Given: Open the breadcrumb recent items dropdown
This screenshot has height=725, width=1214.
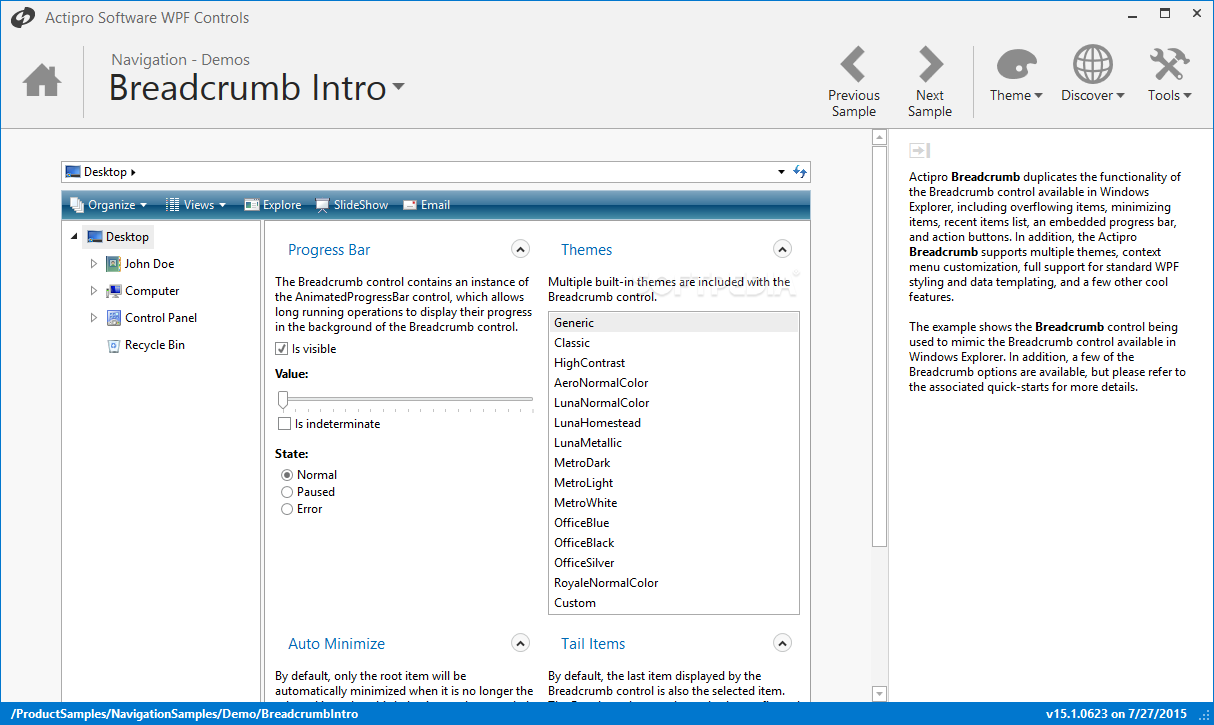Looking at the screenshot, I should pyautogui.click(x=781, y=172).
